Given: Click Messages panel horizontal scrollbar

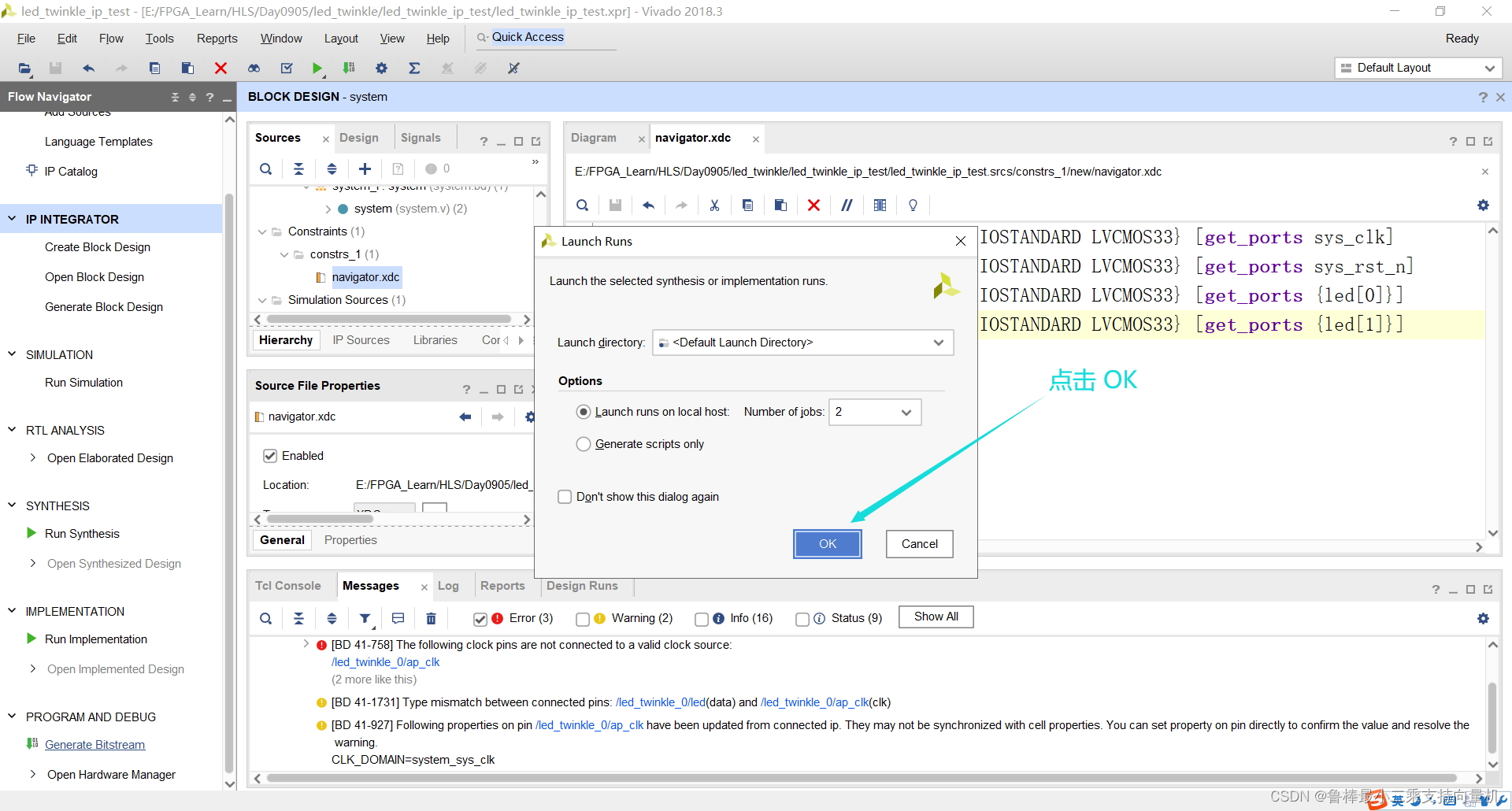Looking at the screenshot, I should click(x=862, y=778).
